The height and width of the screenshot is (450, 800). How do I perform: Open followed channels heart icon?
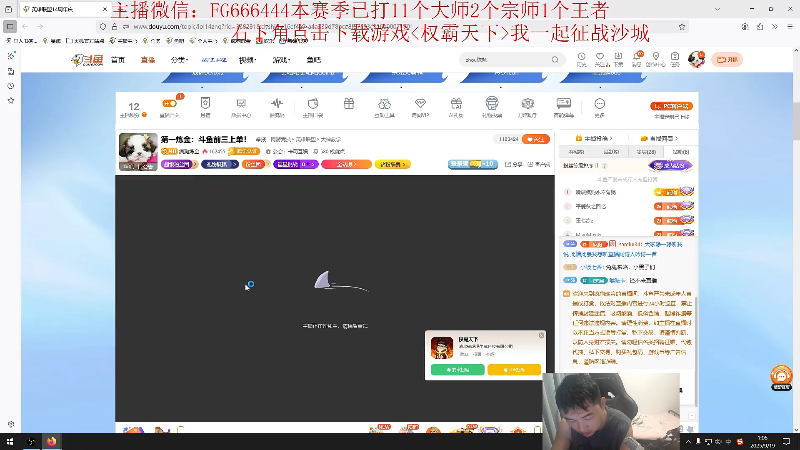pos(600,59)
